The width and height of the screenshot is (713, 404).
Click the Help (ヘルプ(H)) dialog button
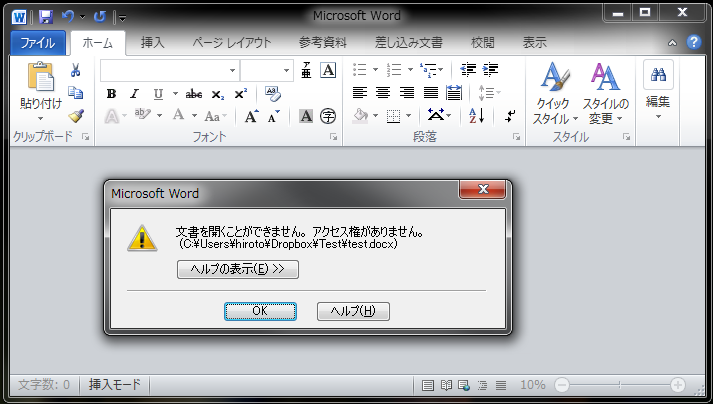click(x=353, y=311)
